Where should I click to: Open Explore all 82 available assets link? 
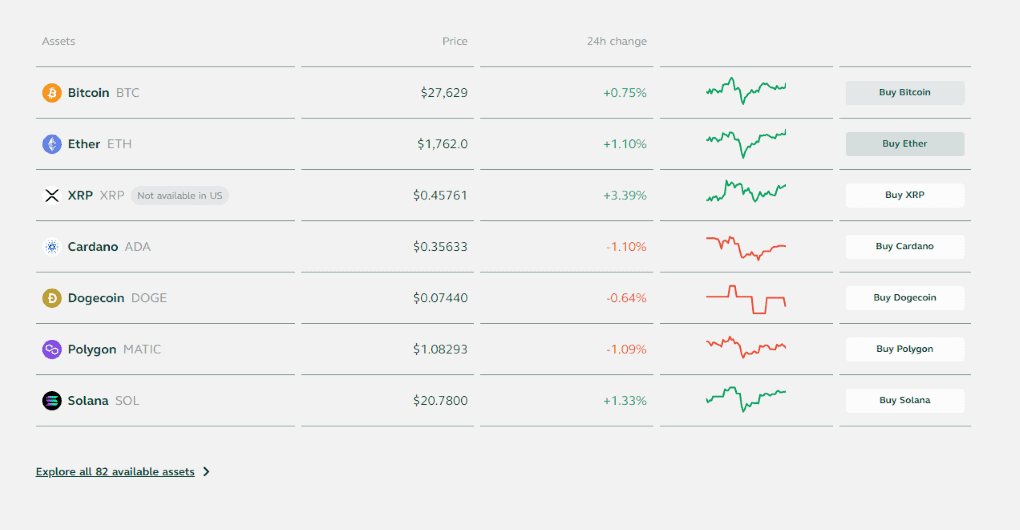[115, 471]
